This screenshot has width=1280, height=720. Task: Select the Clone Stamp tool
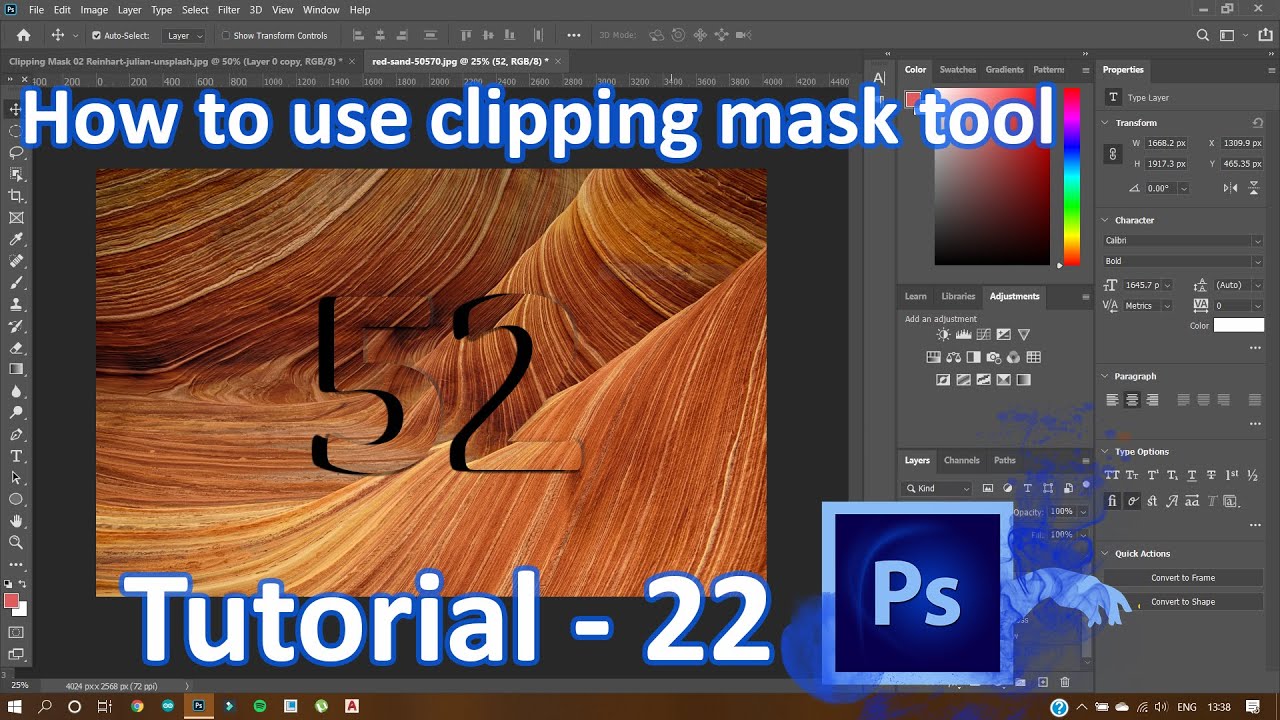pos(16,304)
